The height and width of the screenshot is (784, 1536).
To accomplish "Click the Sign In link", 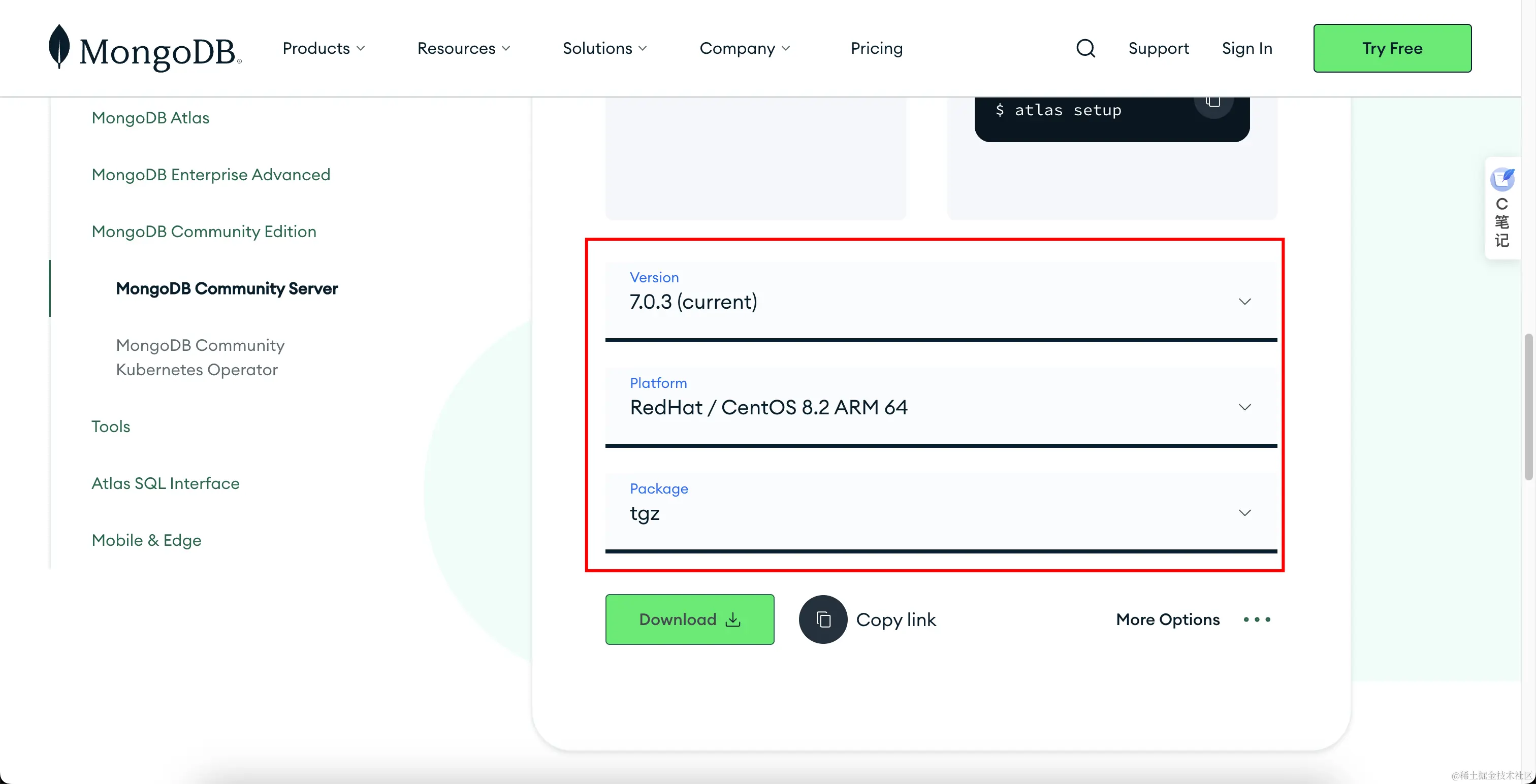I will tap(1246, 48).
